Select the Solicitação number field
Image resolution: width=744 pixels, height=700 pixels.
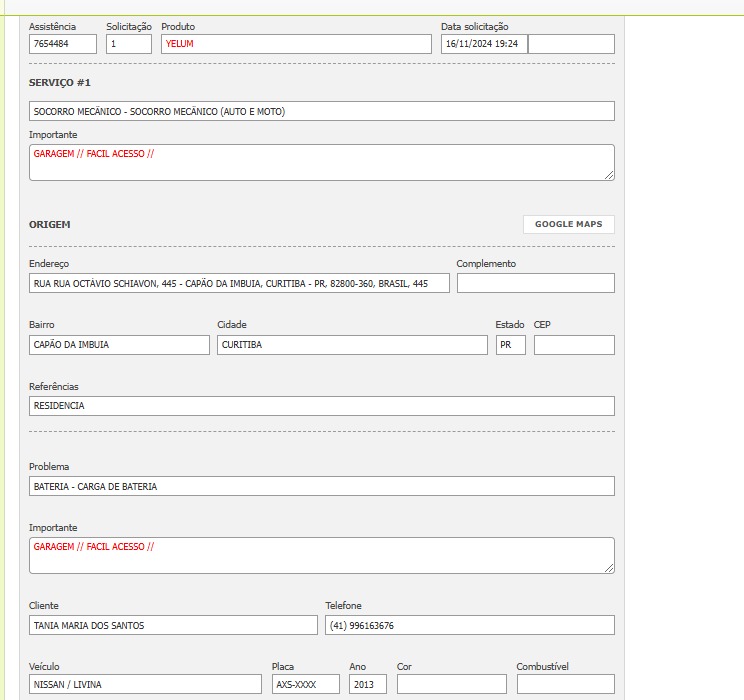pos(129,44)
